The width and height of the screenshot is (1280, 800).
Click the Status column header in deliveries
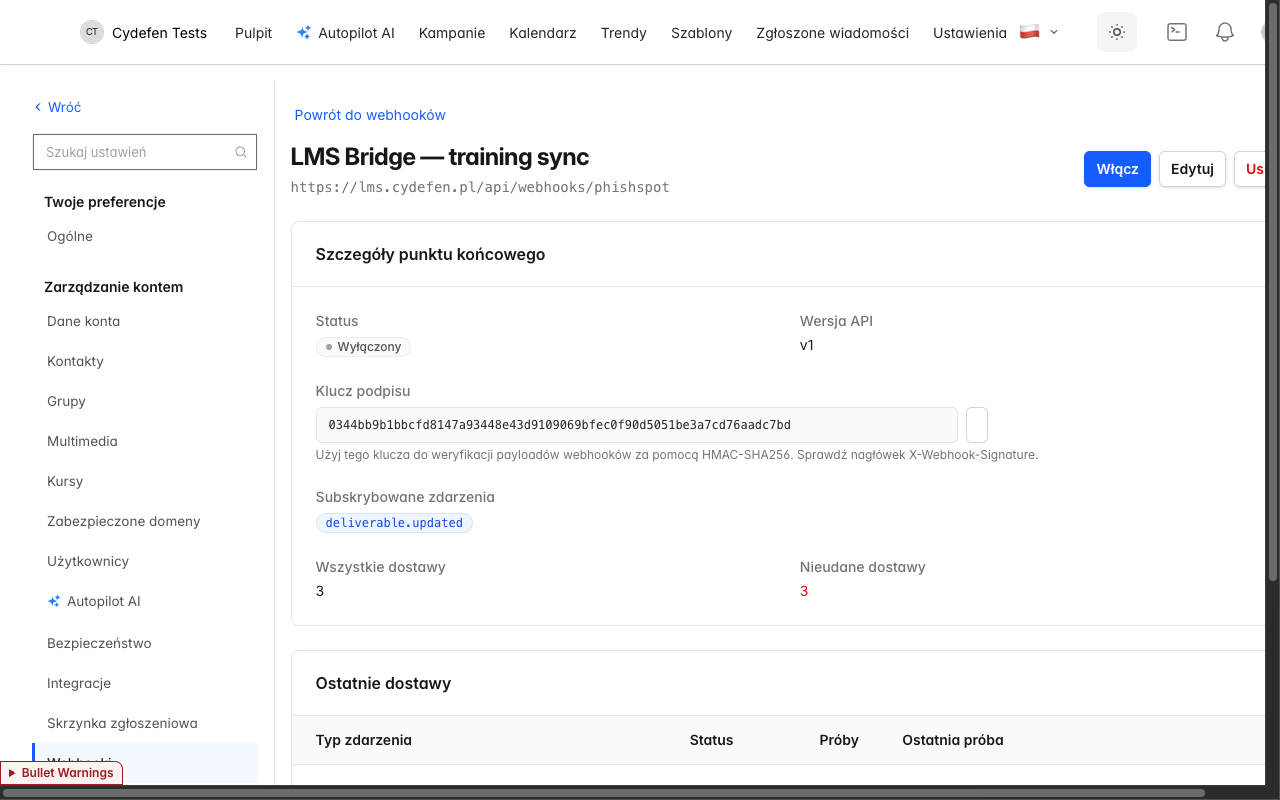[711, 740]
